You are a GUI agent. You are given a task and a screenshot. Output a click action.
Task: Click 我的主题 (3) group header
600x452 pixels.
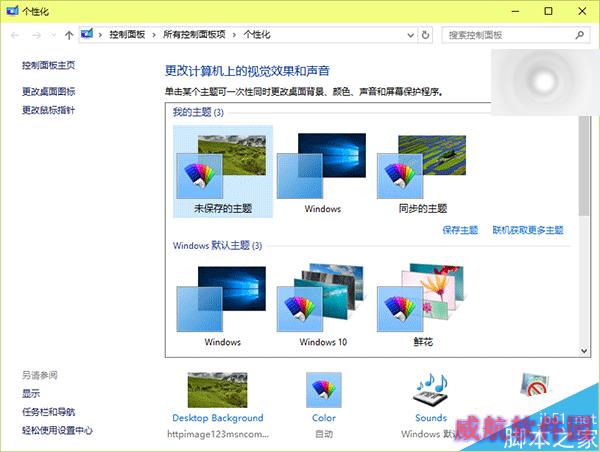[x=198, y=112]
